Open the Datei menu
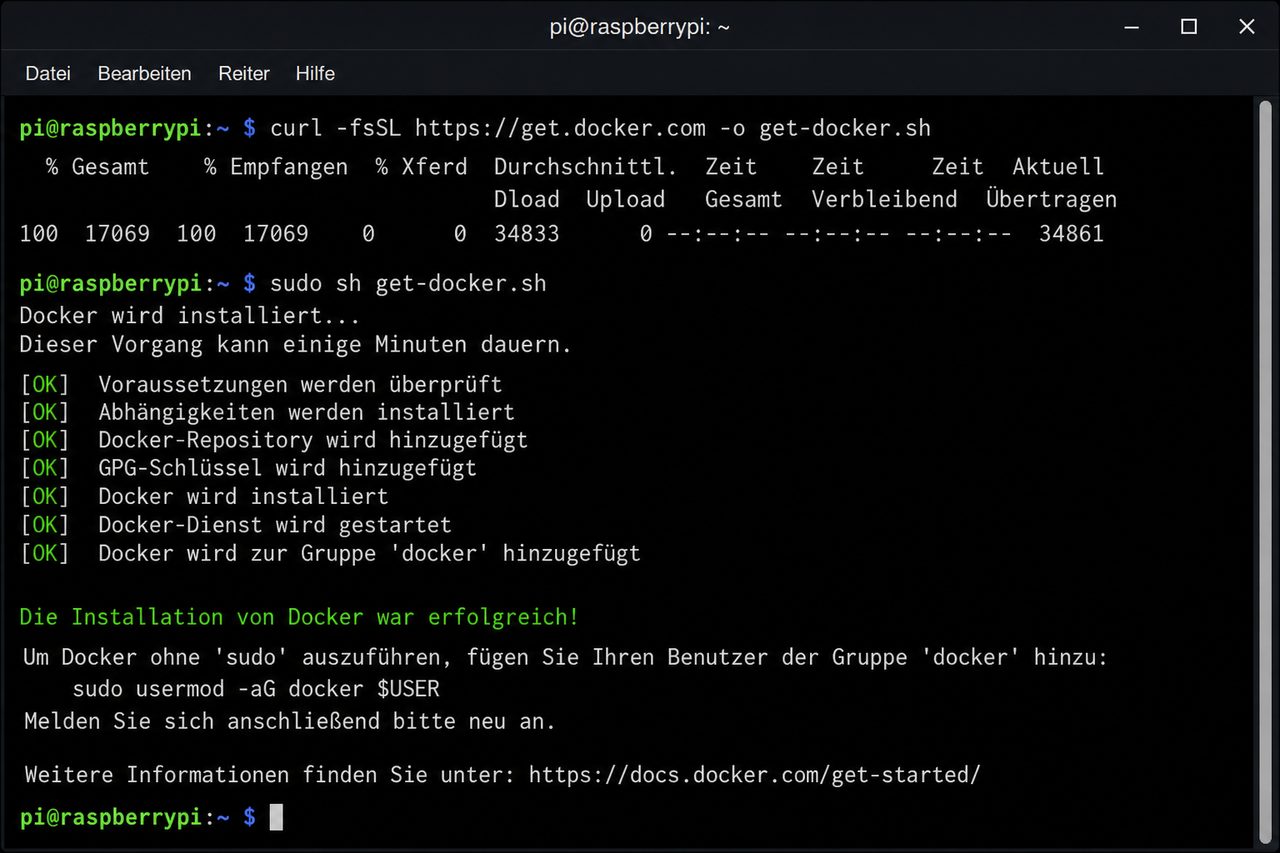 48,73
